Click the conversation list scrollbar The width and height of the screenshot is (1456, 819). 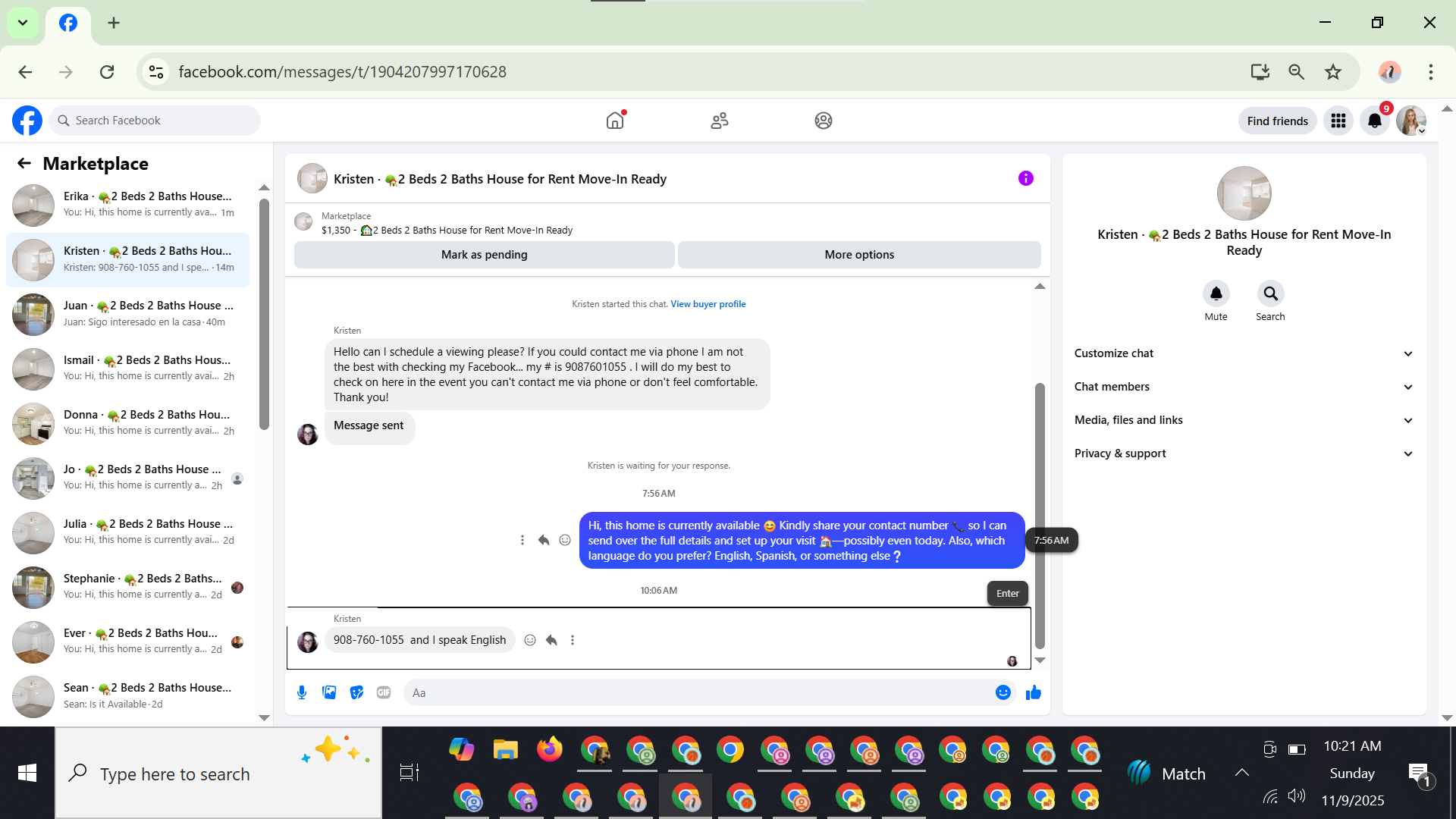[264, 315]
